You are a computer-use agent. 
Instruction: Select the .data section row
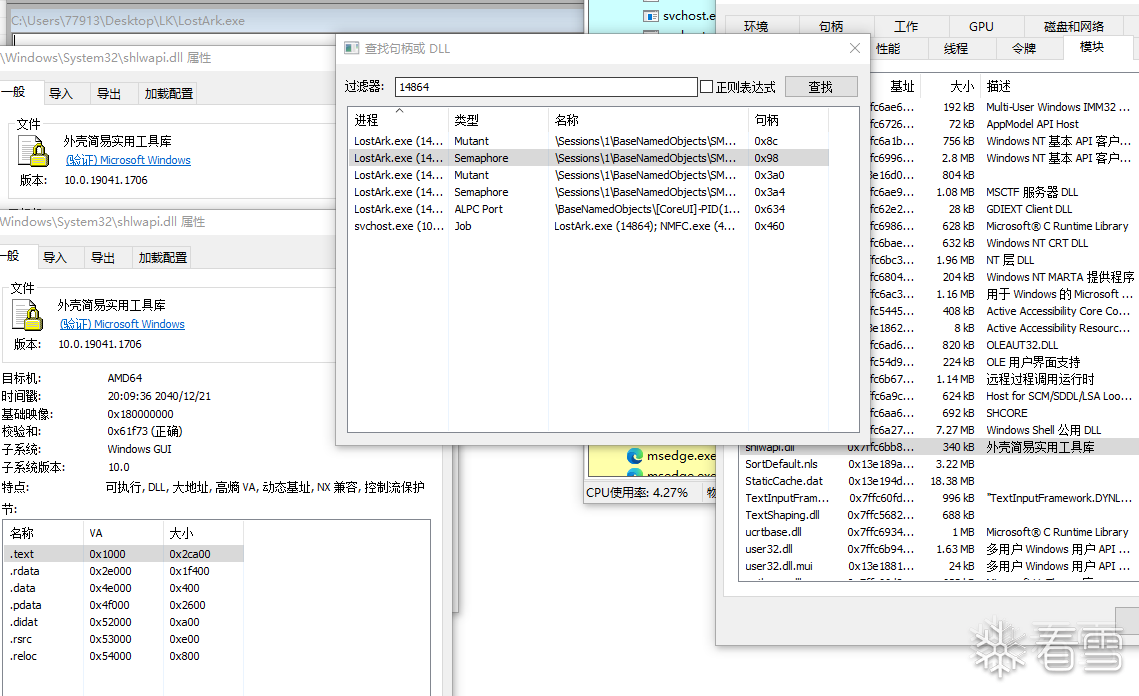(x=124, y=588)
